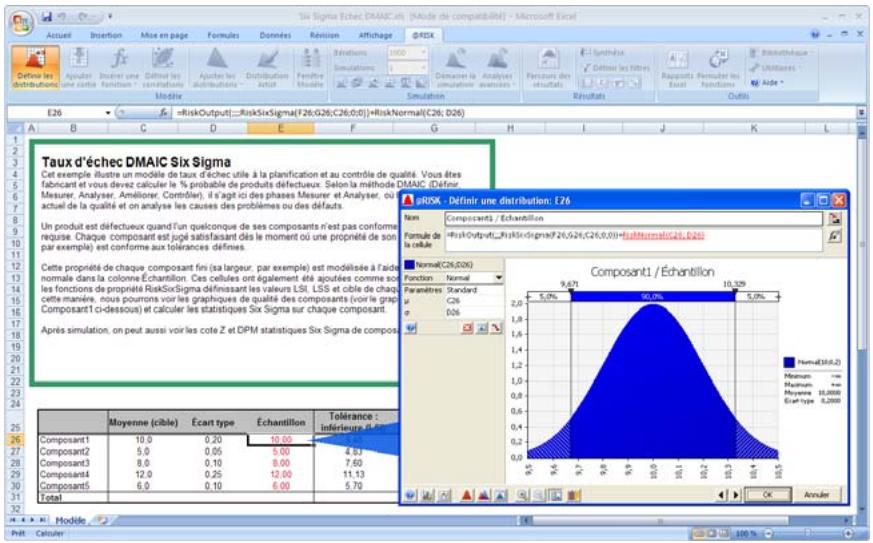Click the formula editor icon beside Formule de la cellule
Image resolution: width=873 pixels, height=543 pixels.
coord(834,236)
